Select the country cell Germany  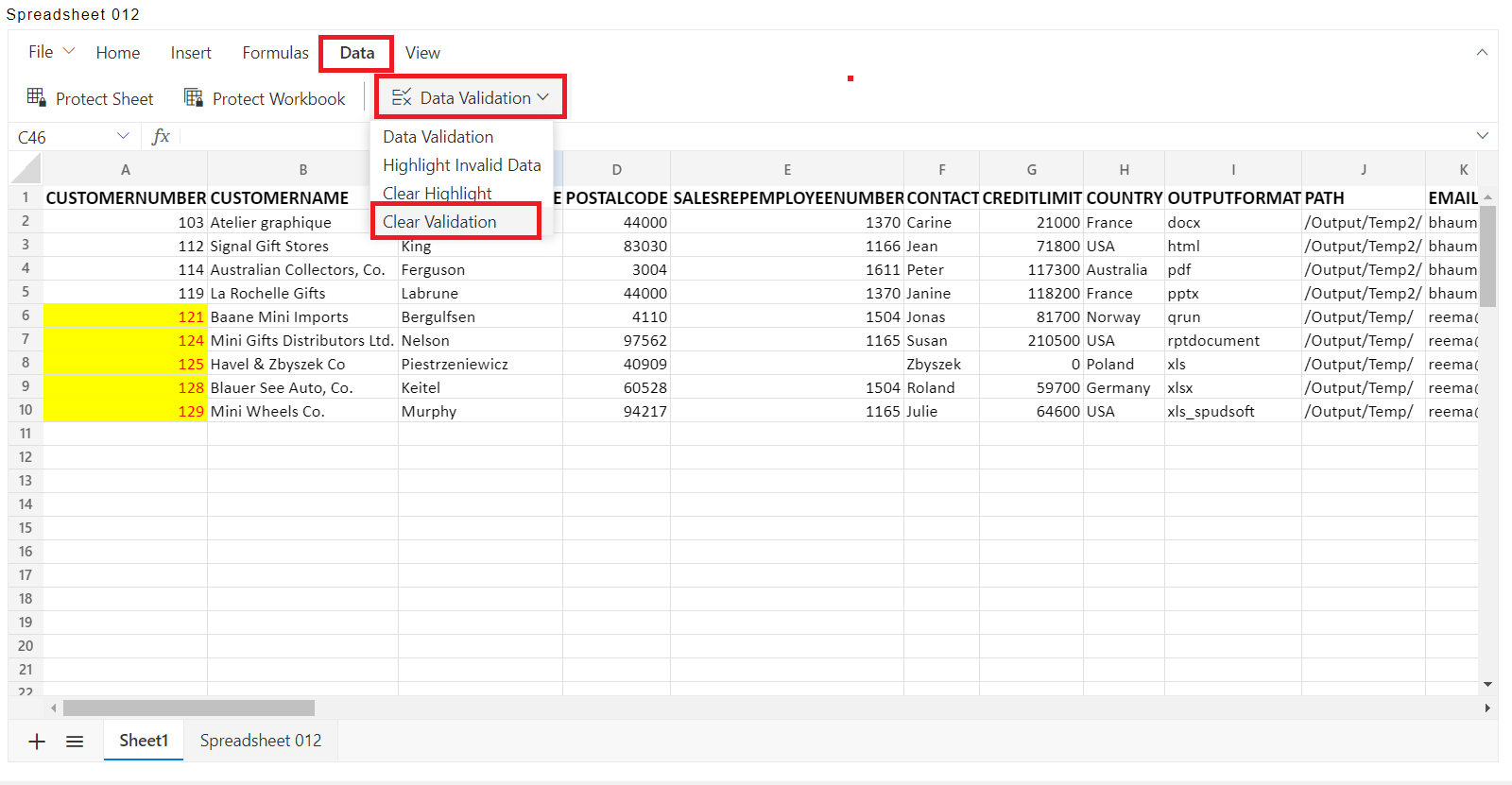click(1124, 387)
